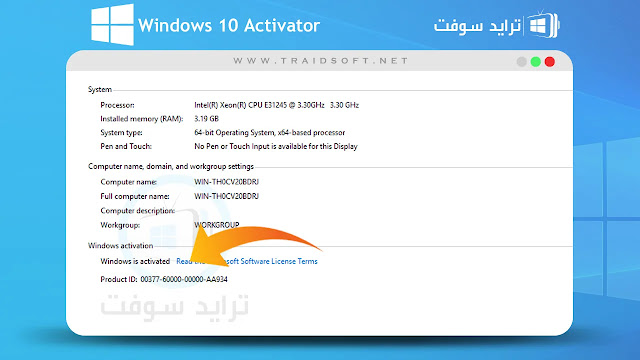Viewport: 640px width, 360px height.
Task: Click the Windows logo beside Windows 10 Activator
Action: (112, 25)
